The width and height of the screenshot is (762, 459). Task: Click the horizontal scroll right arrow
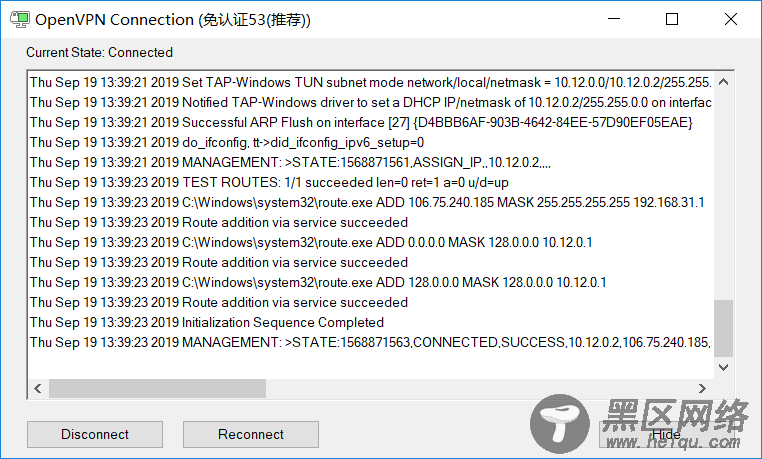click(x=702, y=388)
